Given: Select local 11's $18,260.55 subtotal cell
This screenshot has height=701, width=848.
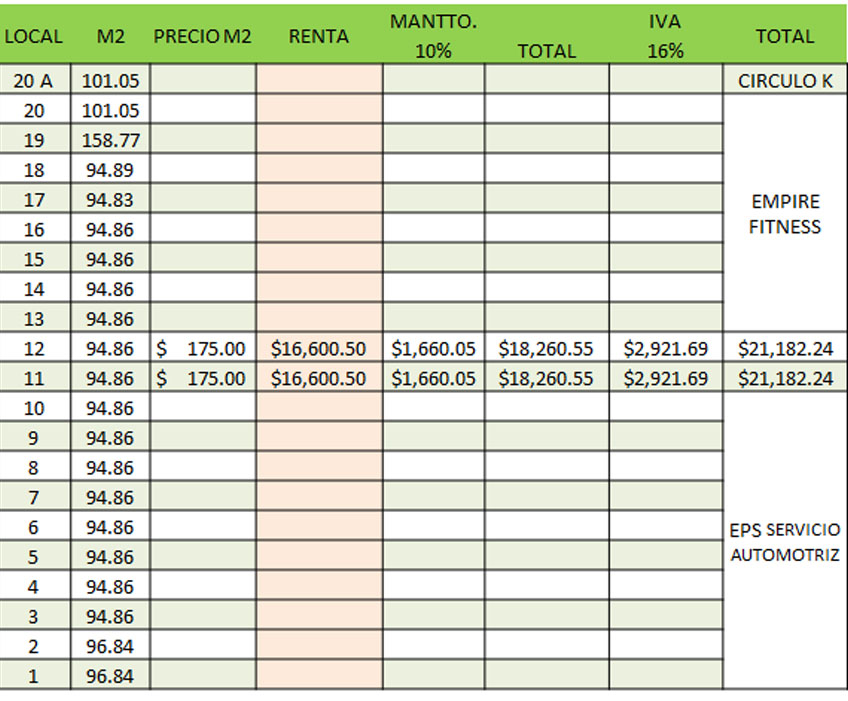Looking at the screenshot, I should click(x=546, y=378).
